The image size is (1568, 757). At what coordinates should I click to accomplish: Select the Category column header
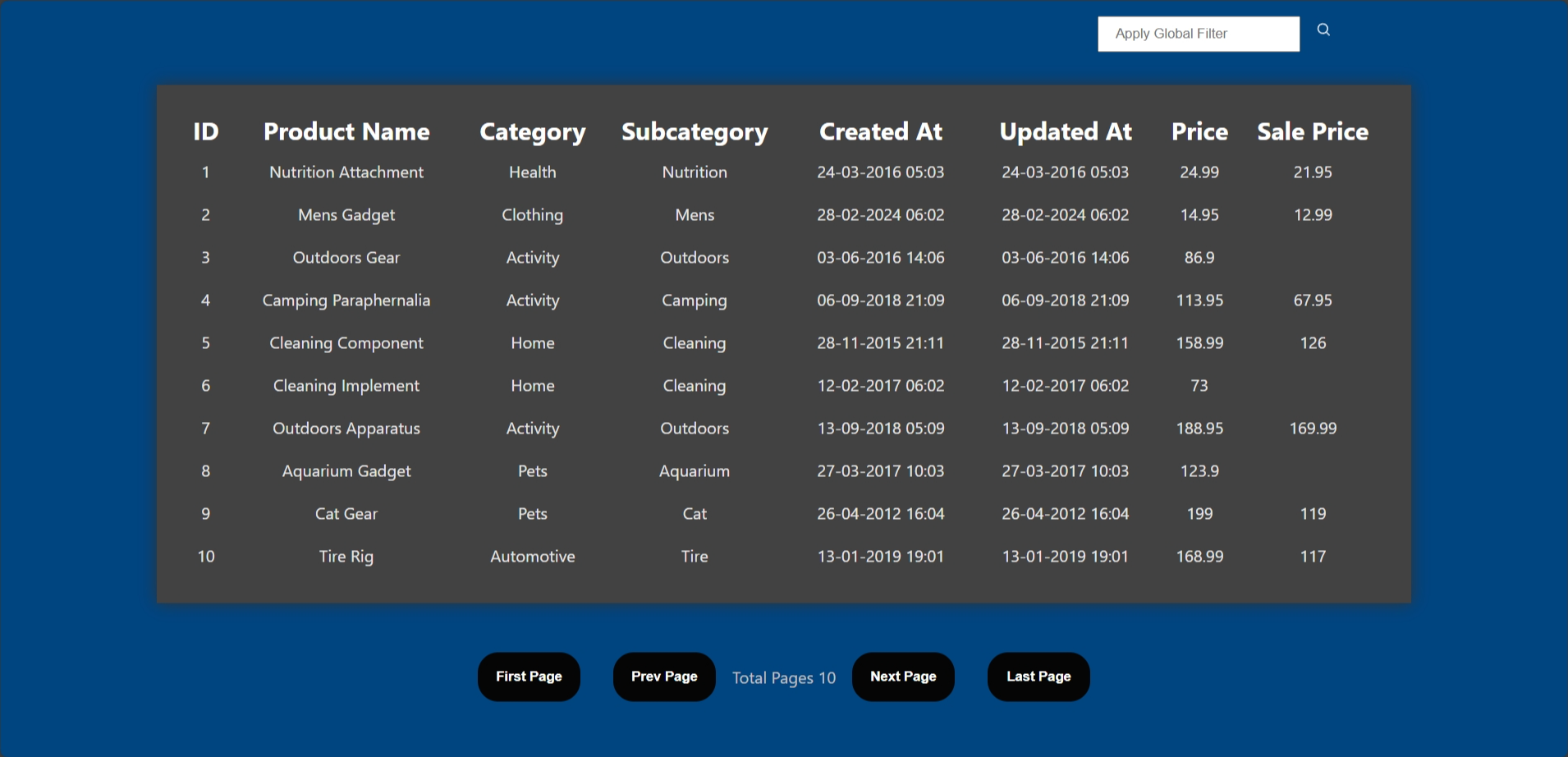[x=532, y=131]
